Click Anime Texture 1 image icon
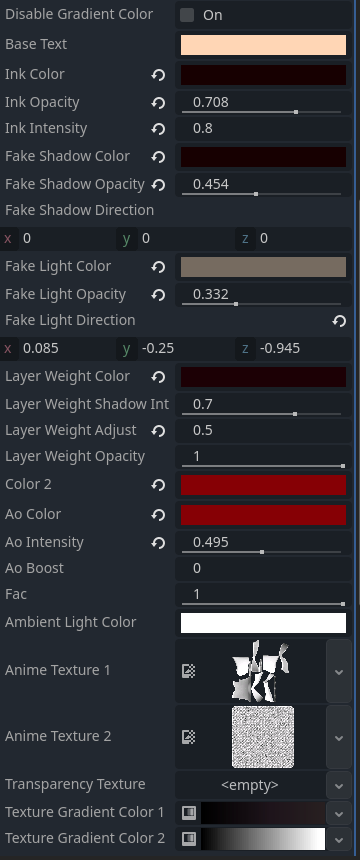The width and height of the screenshot is (360, 860). coord(189,670)
